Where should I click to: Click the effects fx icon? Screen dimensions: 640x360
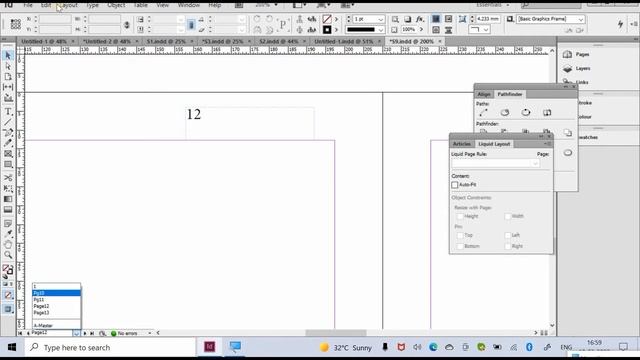pos(420,19)
